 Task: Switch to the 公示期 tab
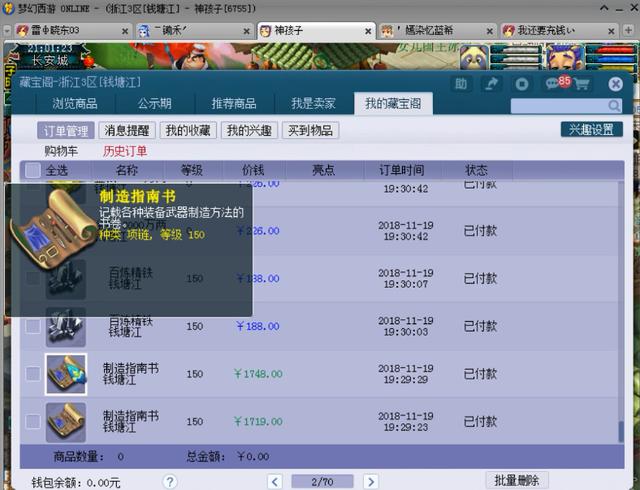155,103
